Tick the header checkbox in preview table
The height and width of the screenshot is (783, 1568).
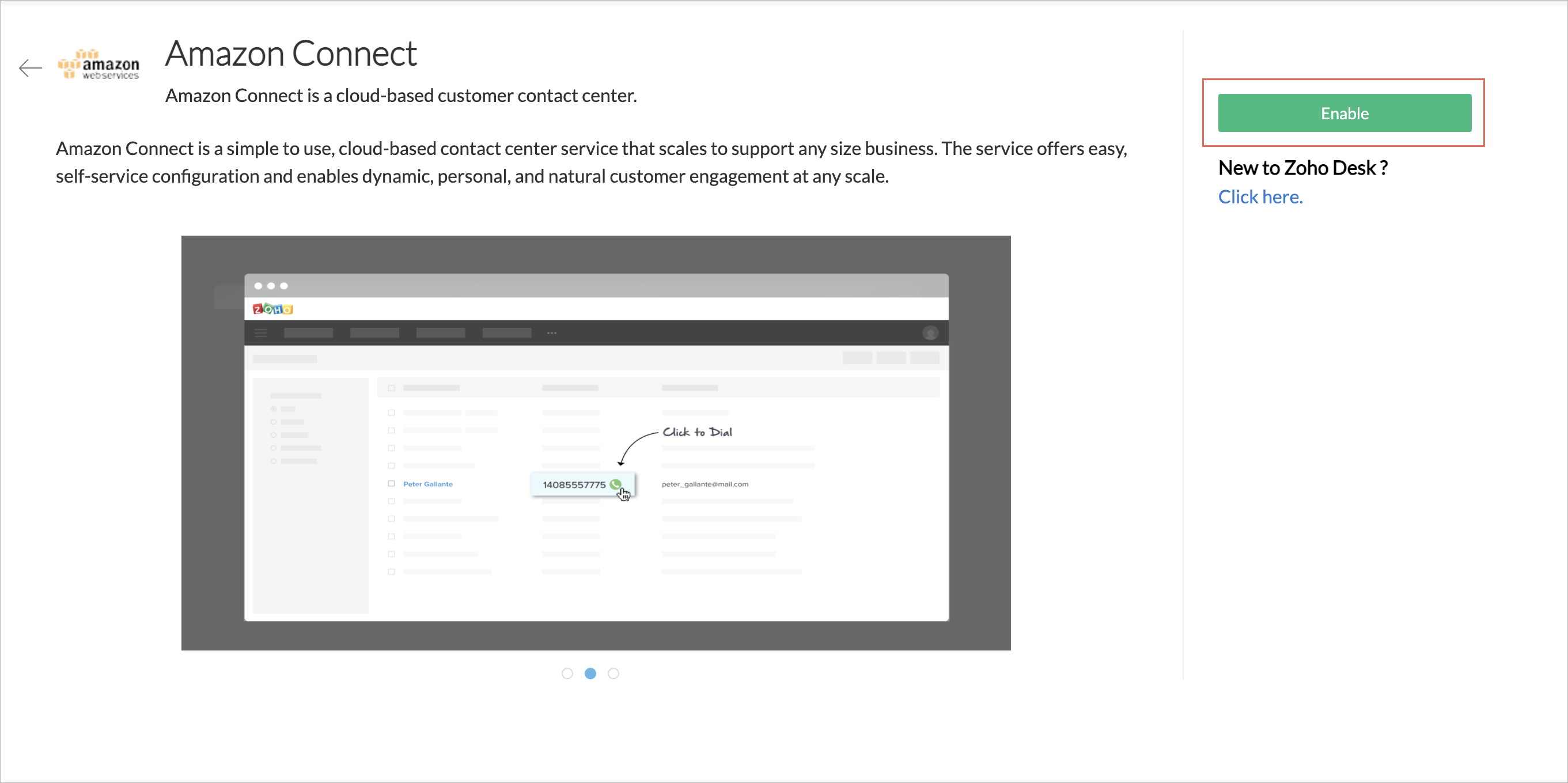pyautogui.click(x=391, y=388)
